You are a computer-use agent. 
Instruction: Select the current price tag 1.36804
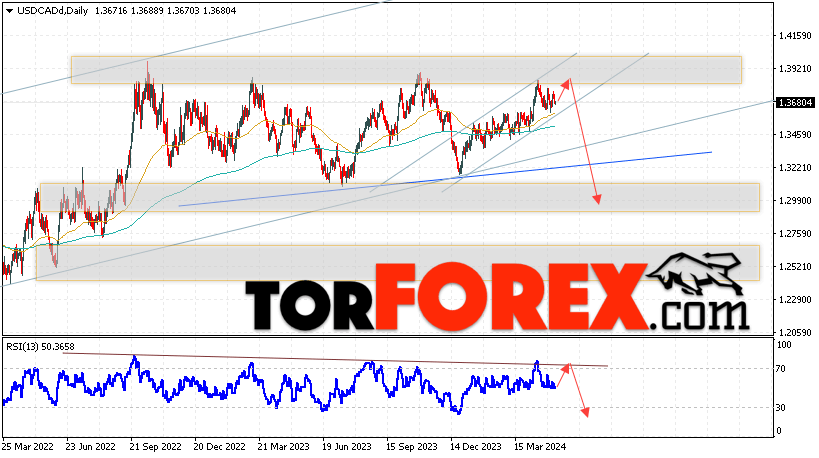pos(795,102)
